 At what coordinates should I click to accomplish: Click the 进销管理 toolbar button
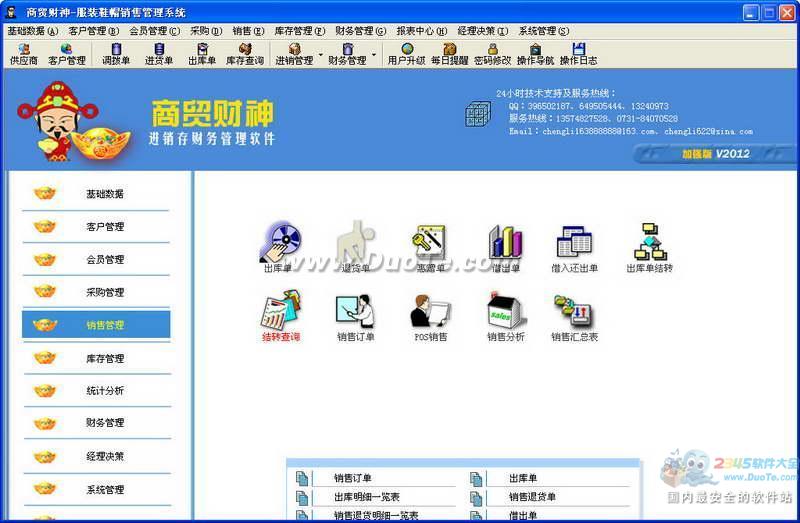(x=294, y=55)
